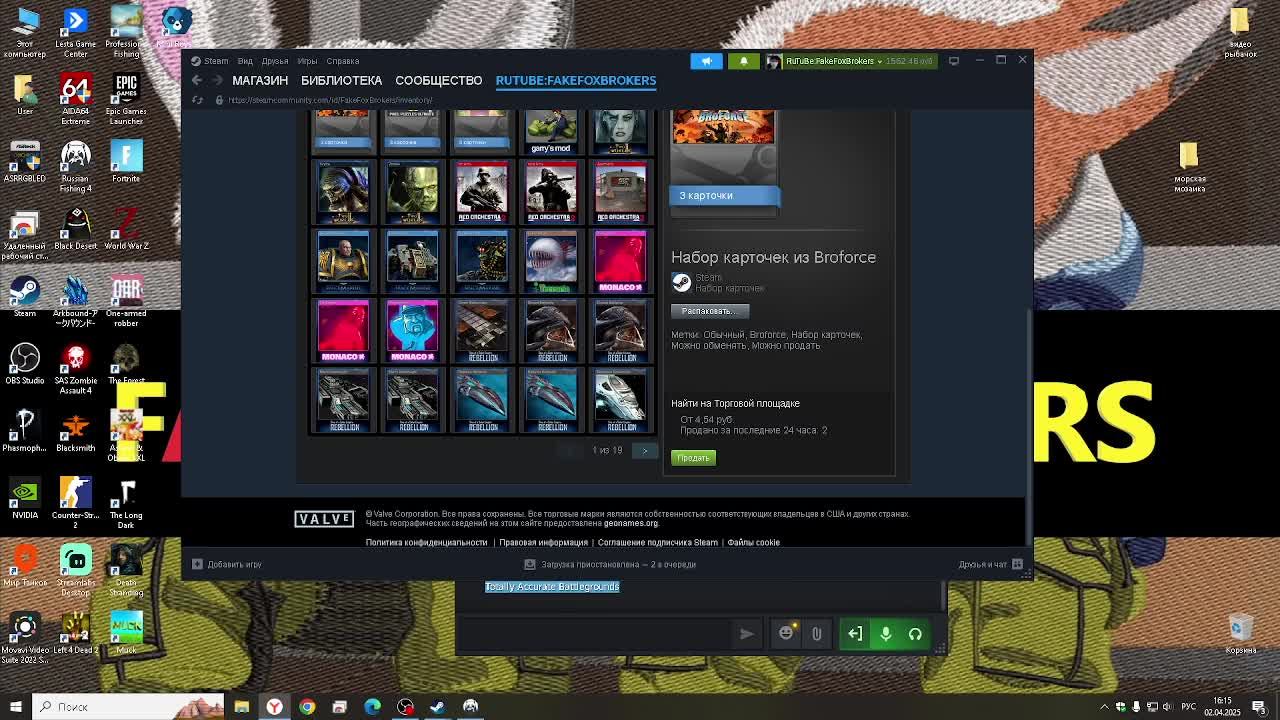This screenshot has height=720, width=1280.
Task: Click the inventory URL address field
Action: pyautogui.click(x=330, y=100)
